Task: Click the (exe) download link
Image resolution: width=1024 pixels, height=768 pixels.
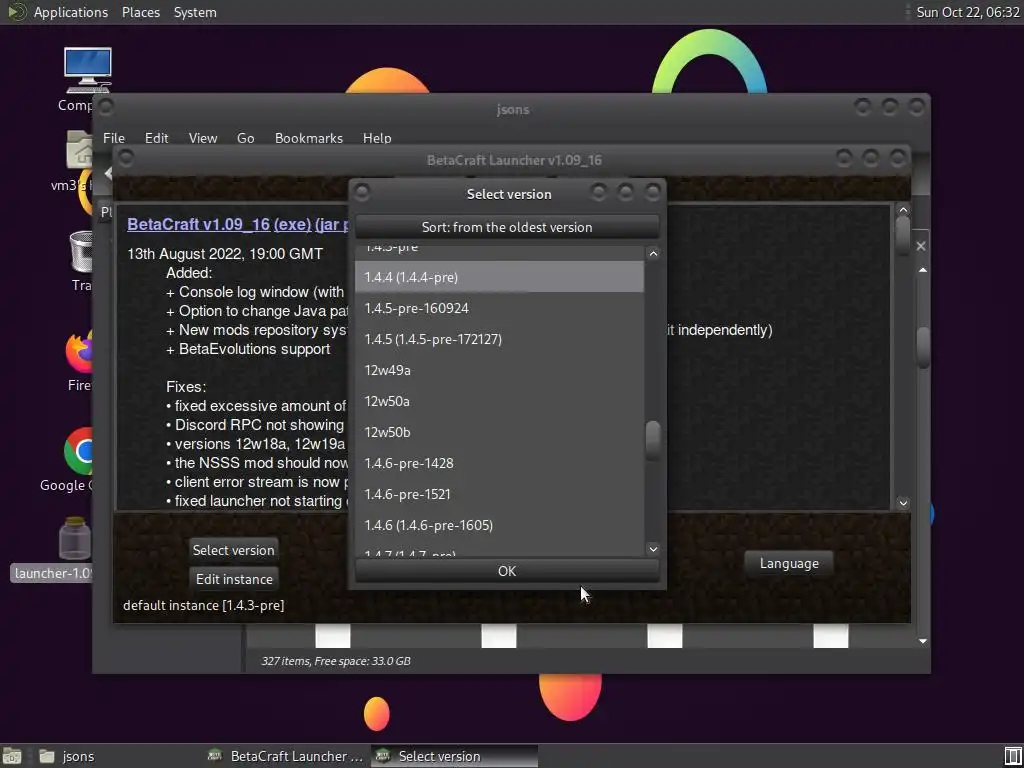Action: pos(292,224)
